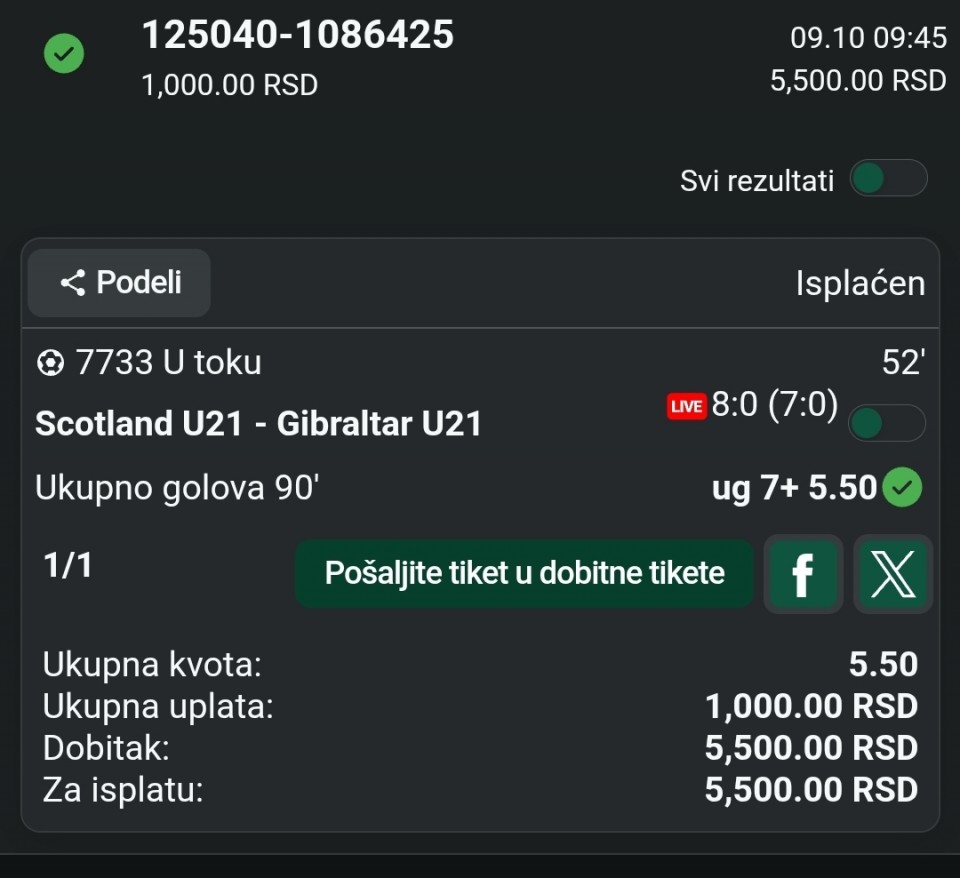Screen dimensions: 960x878
Task: Click the Za isplatu payout amount
Action: click(x=811, y=790)
